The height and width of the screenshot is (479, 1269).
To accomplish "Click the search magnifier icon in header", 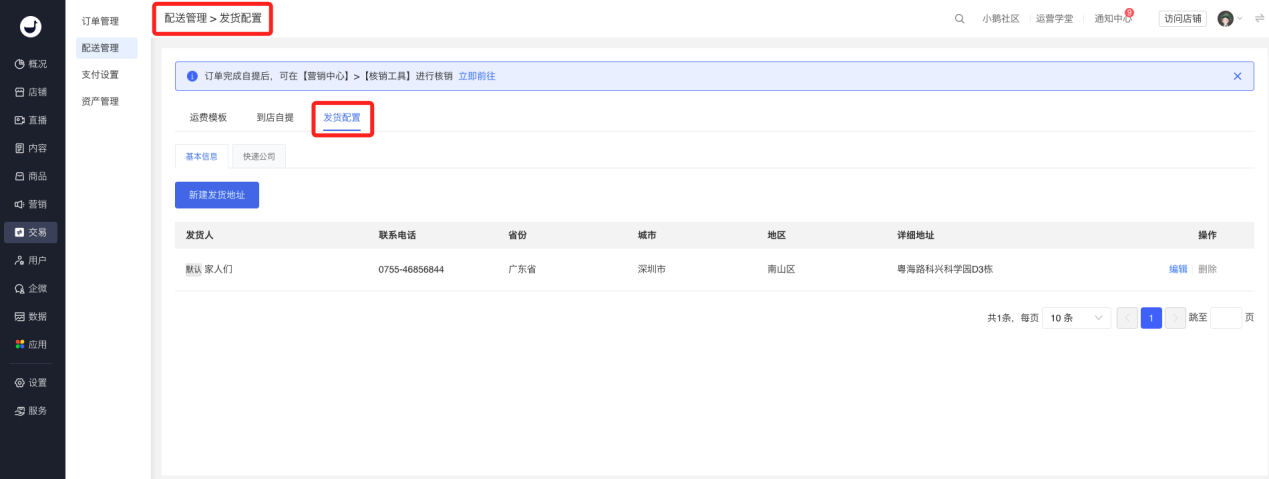I will point(960,19).
